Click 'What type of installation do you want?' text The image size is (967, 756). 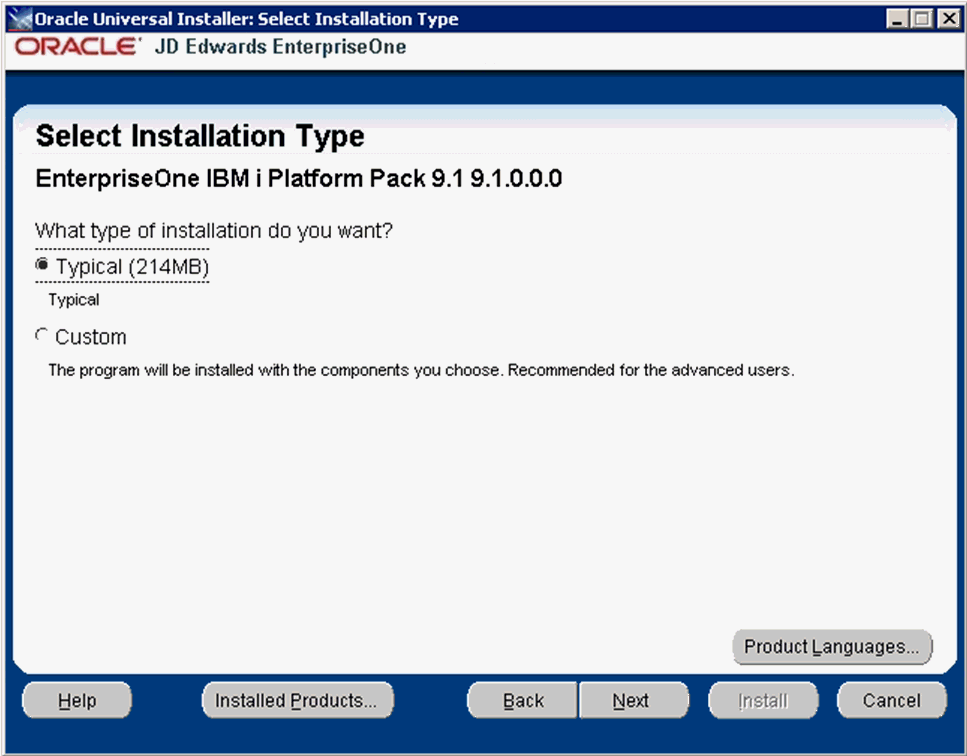pyautogui.click(x=213, y=231)
